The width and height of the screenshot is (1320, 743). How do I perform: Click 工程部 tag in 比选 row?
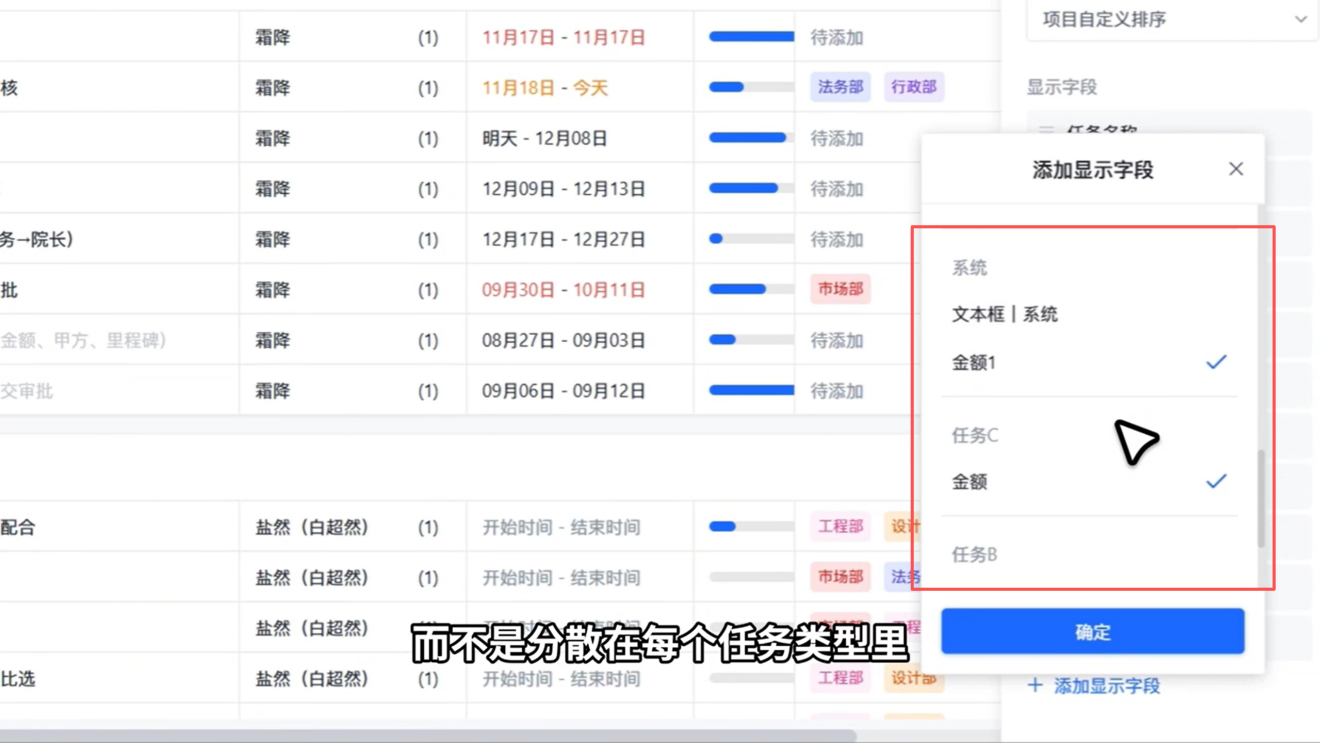pos(840,678)
